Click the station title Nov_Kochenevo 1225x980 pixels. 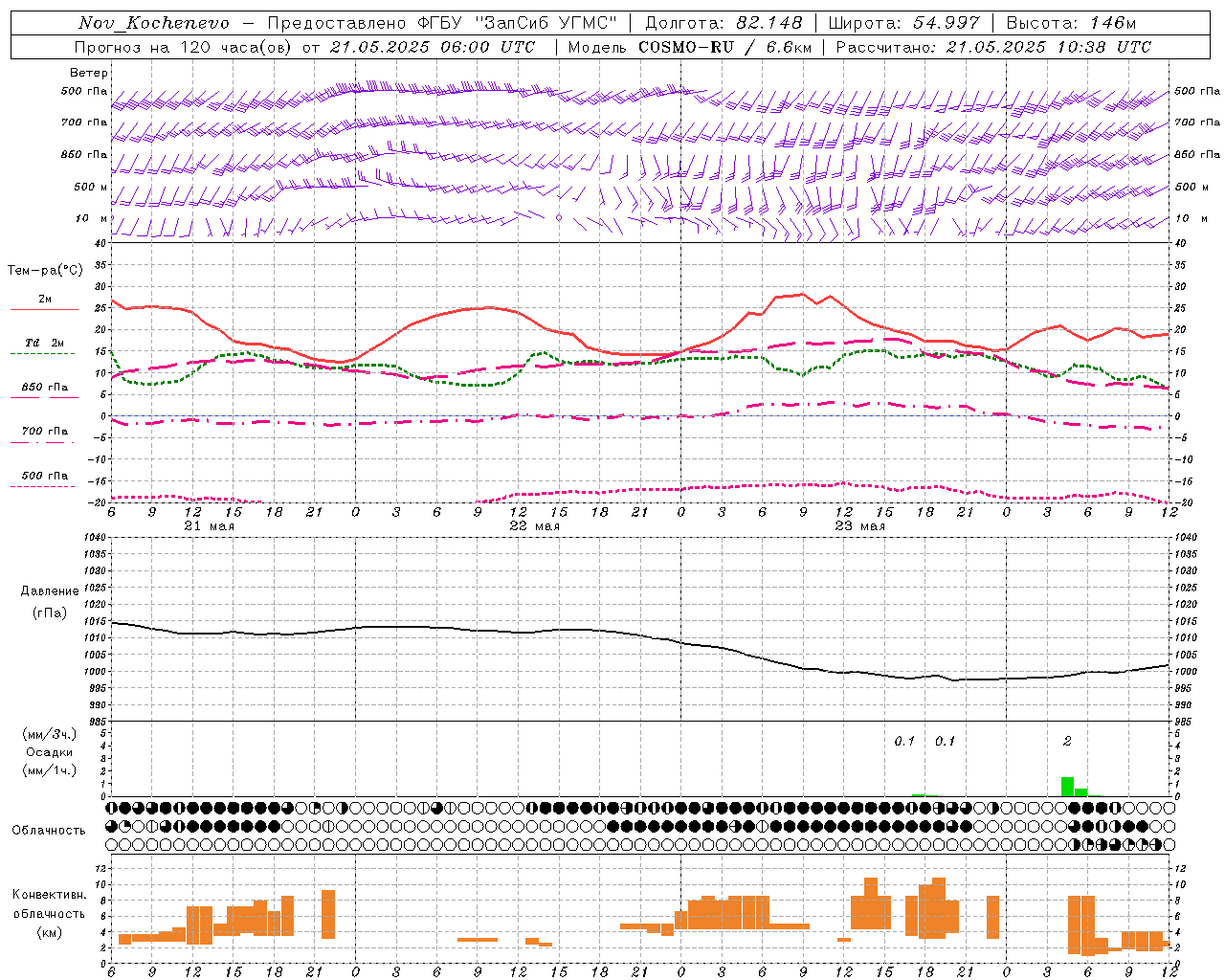click(x=154, y=23)
